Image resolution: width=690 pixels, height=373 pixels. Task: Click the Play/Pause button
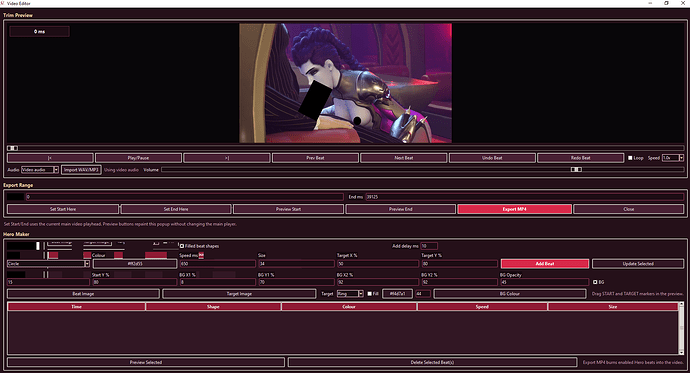click(139, 158)
